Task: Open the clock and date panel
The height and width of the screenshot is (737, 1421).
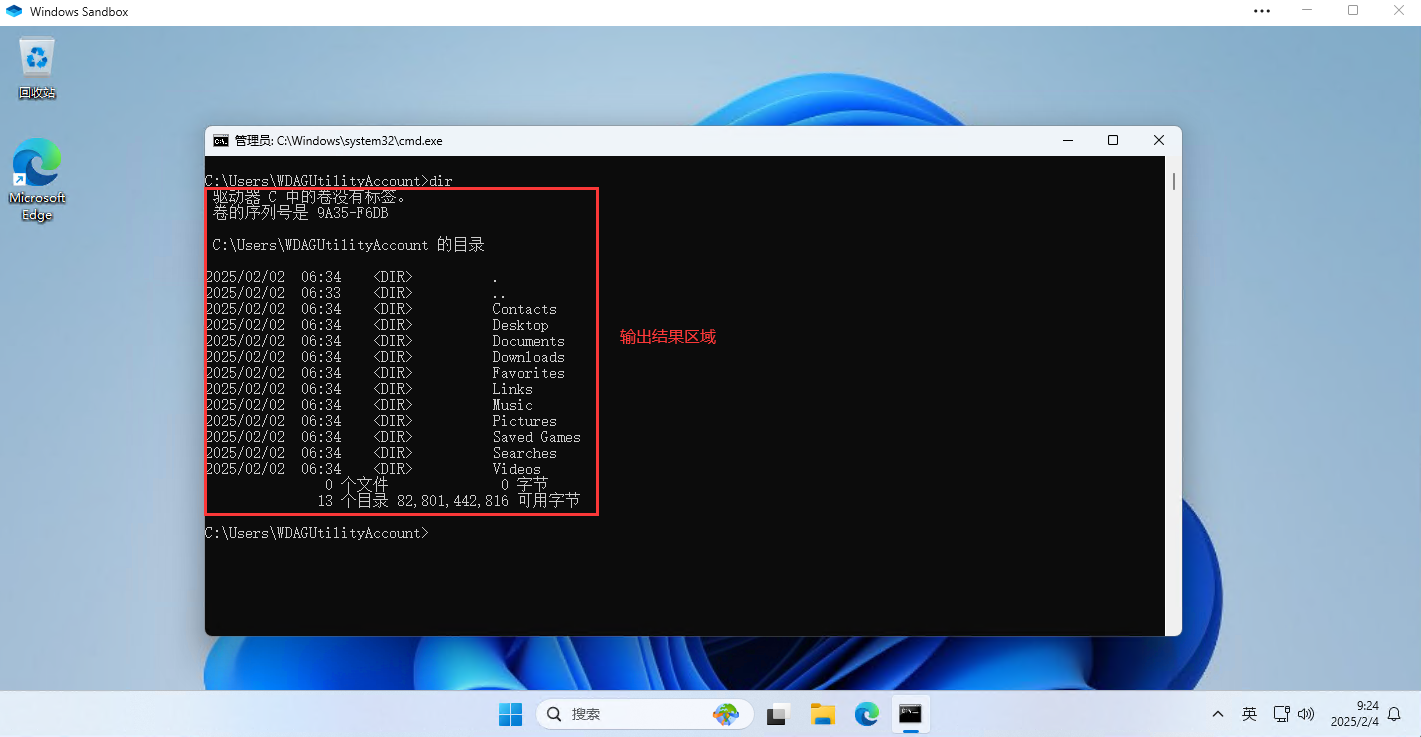Action: point(1354,714)
